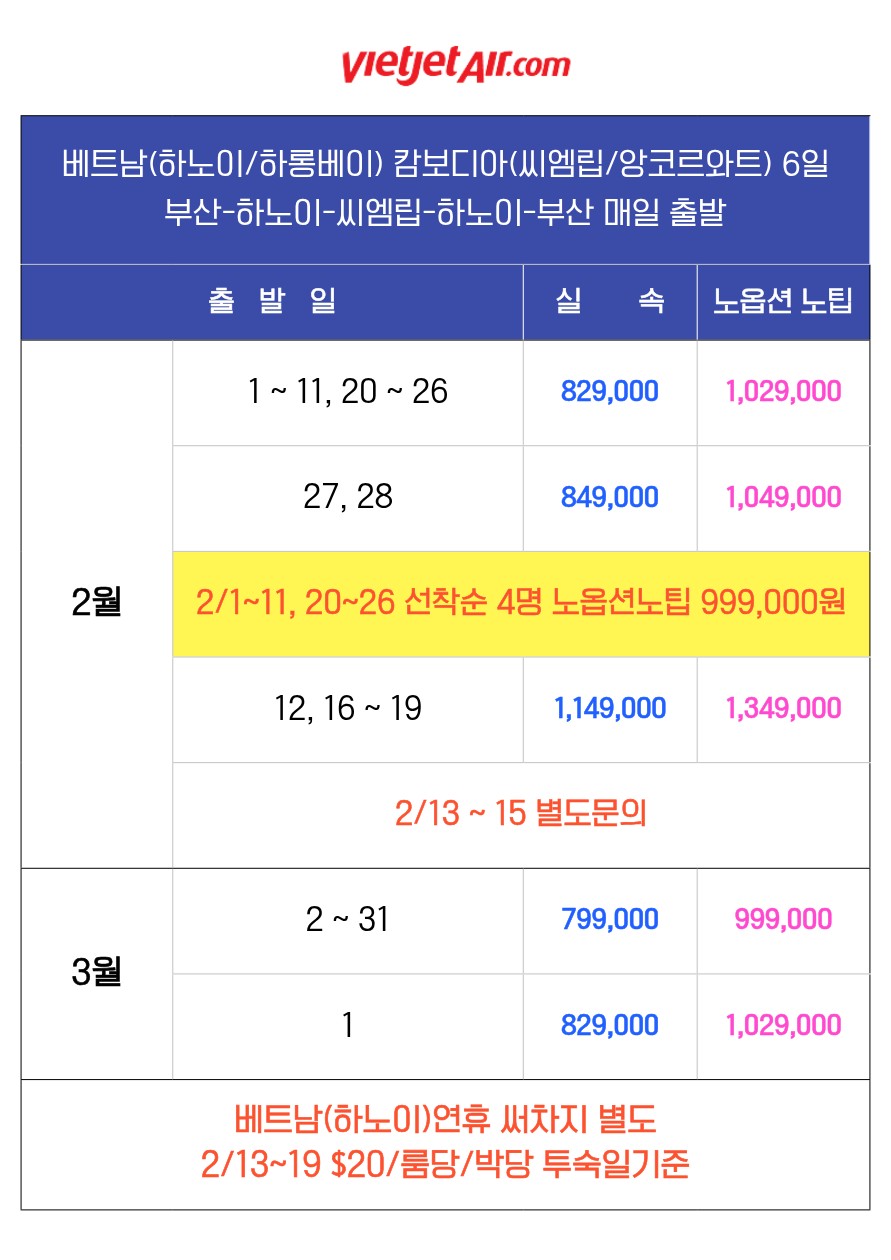
Task: Click the 1,049,000 노옵션 노팁 price
Action: click(783, 497)
